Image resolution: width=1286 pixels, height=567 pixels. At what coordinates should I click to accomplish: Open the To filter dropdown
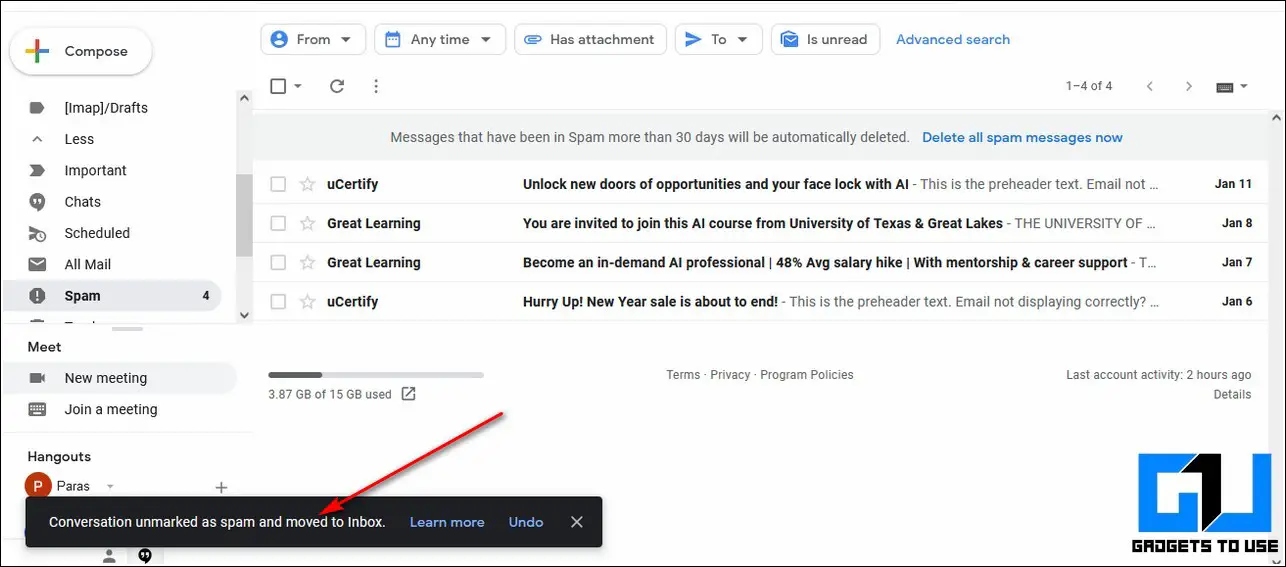click(718, 40)
